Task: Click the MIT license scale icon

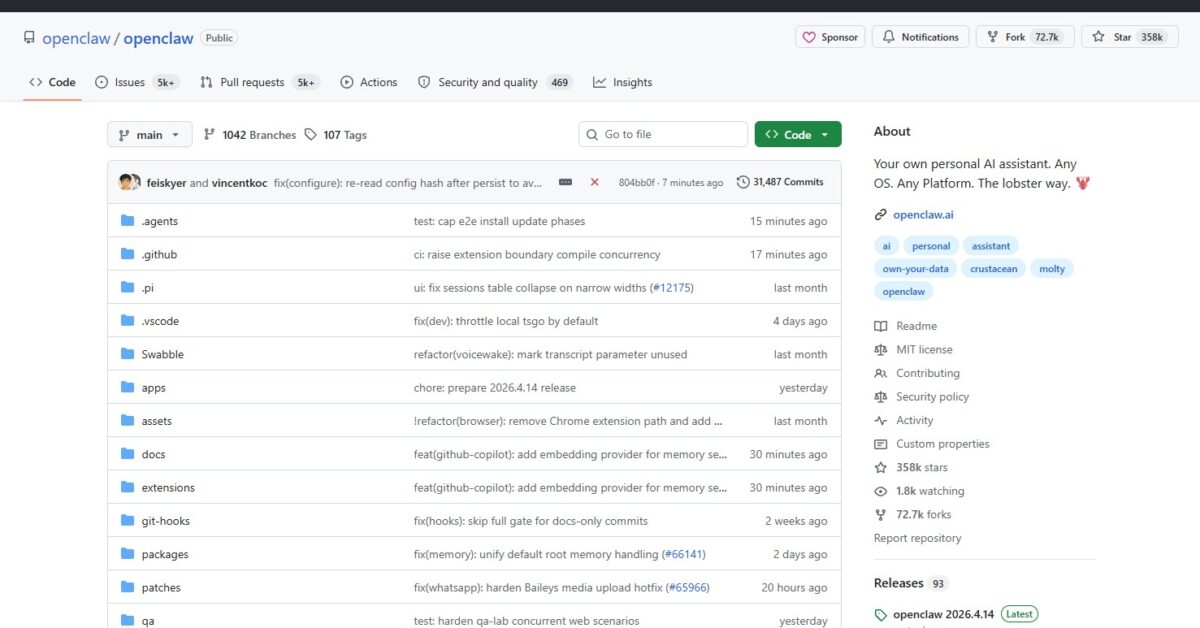Action: (880, 350)
